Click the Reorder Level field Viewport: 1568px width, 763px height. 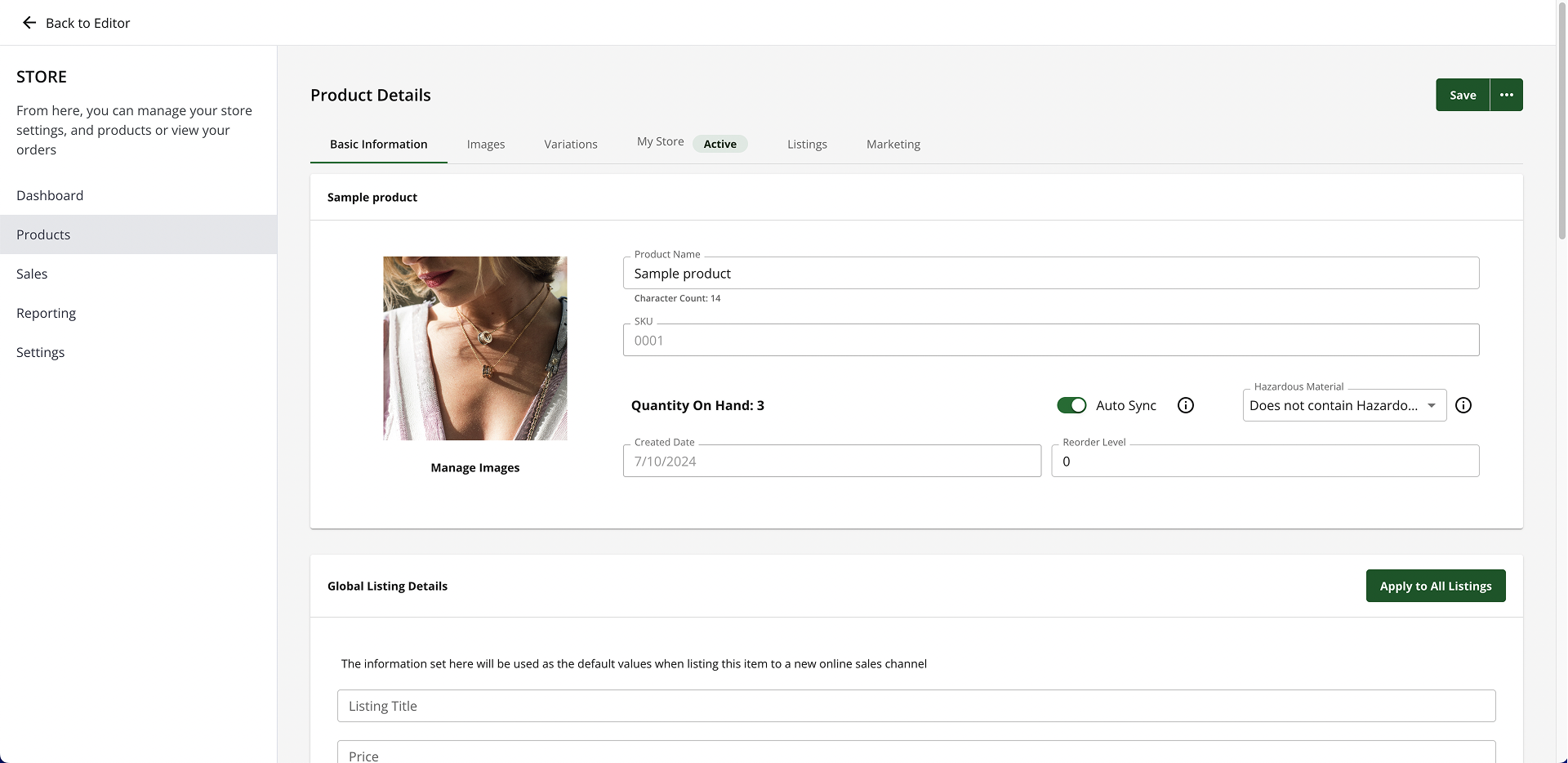(x=1265, y=461)
